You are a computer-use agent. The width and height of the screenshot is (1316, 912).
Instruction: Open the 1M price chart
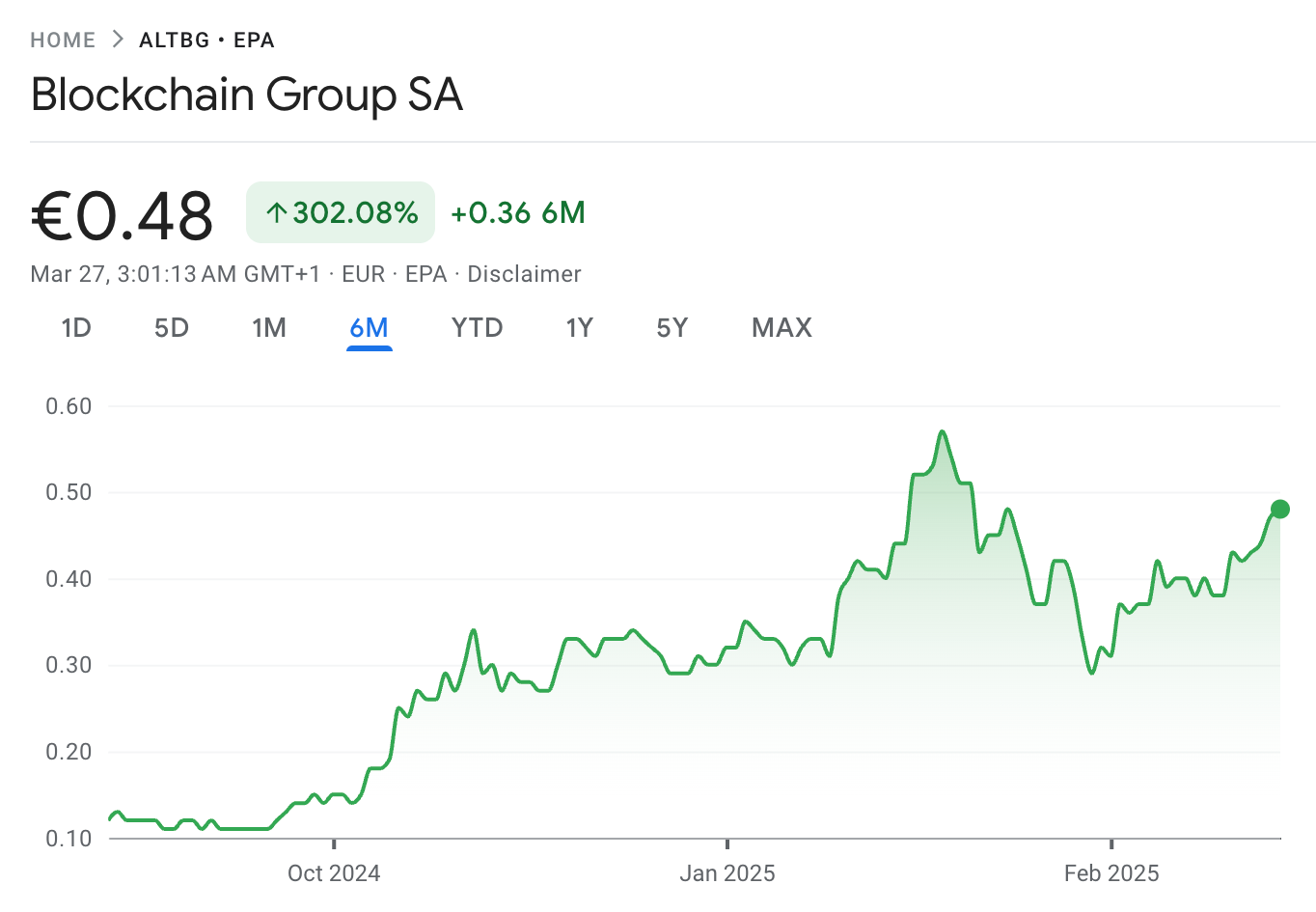[269, 328]
